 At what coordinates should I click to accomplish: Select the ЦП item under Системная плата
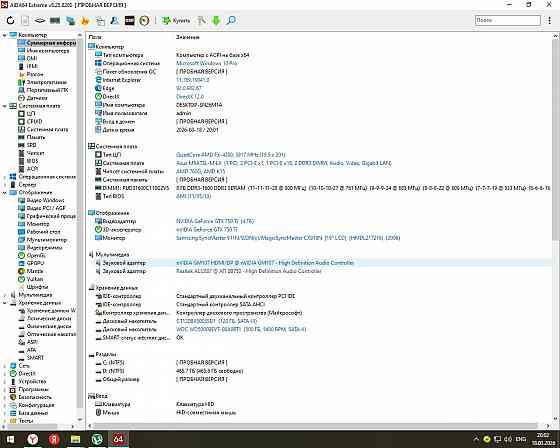click(31, 114)
